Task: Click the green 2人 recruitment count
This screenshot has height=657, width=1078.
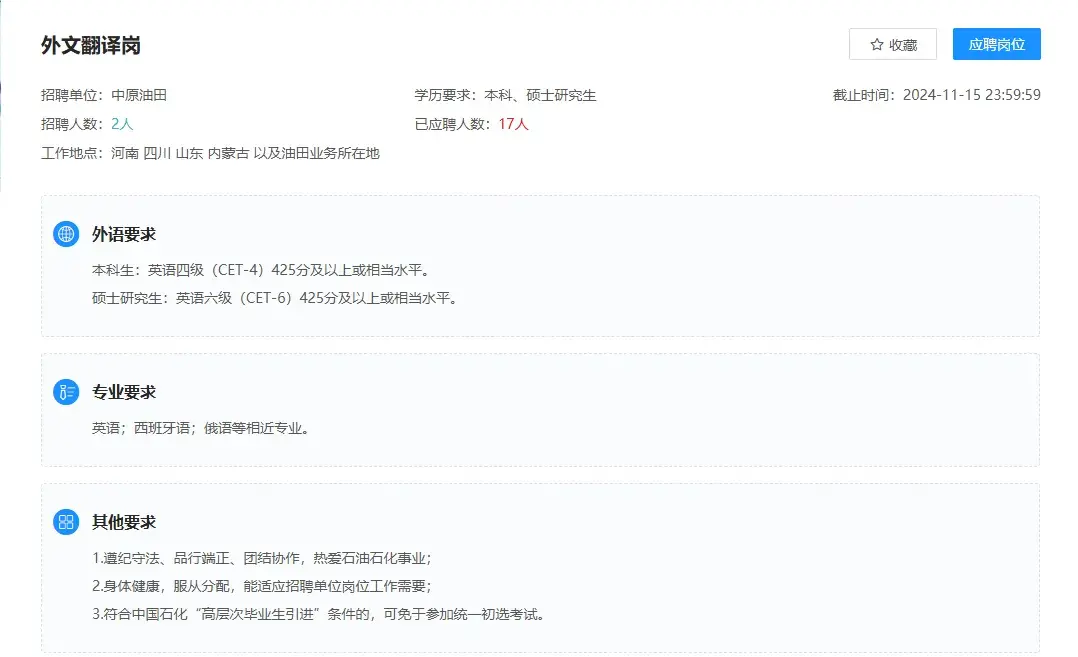Action: [122, 124]
